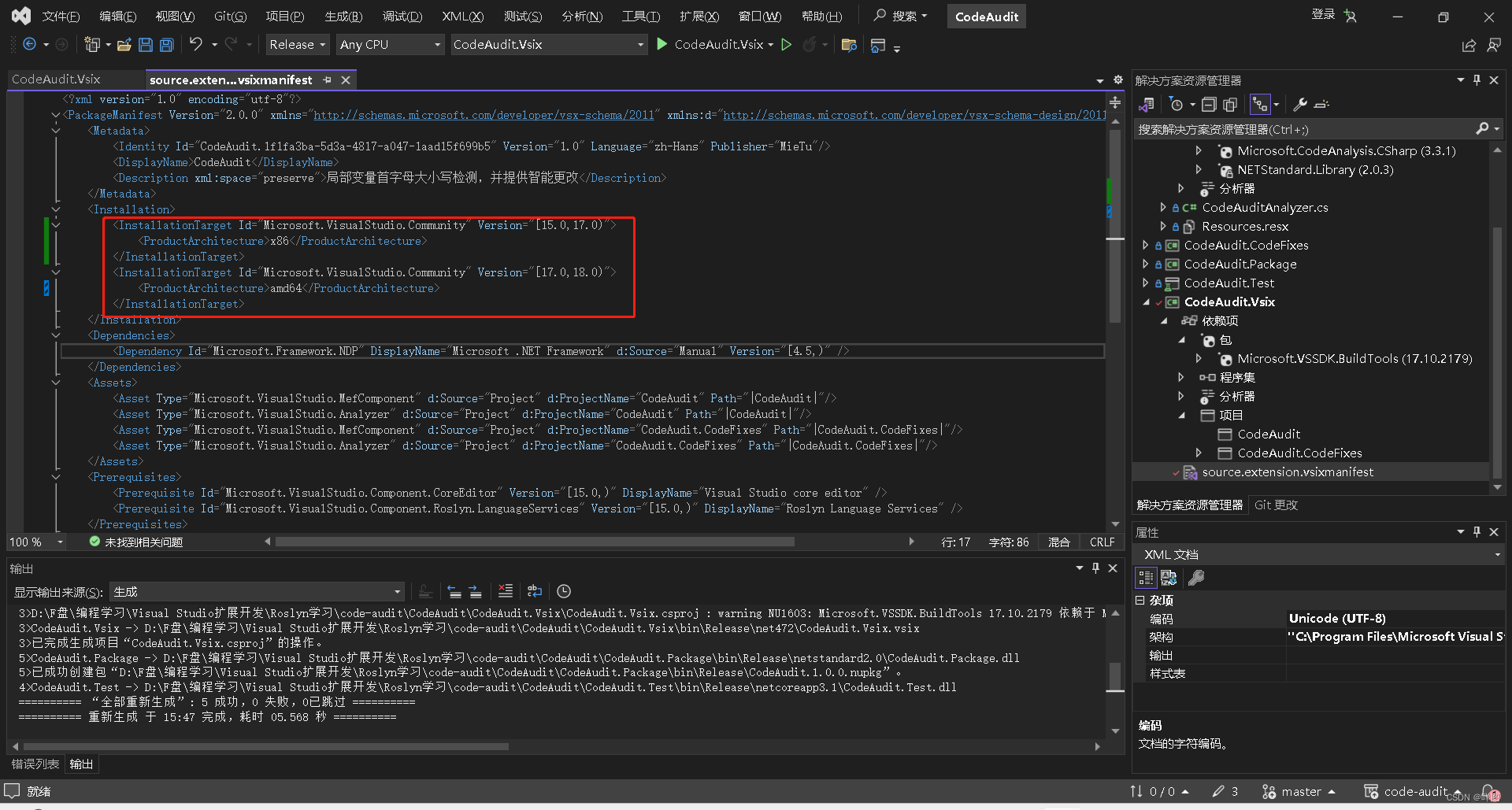The width and height of the screenshot is (1512, 810).
Task: Open Properties wrench icon in Solution Explorer
Action: click(1300, 104)
